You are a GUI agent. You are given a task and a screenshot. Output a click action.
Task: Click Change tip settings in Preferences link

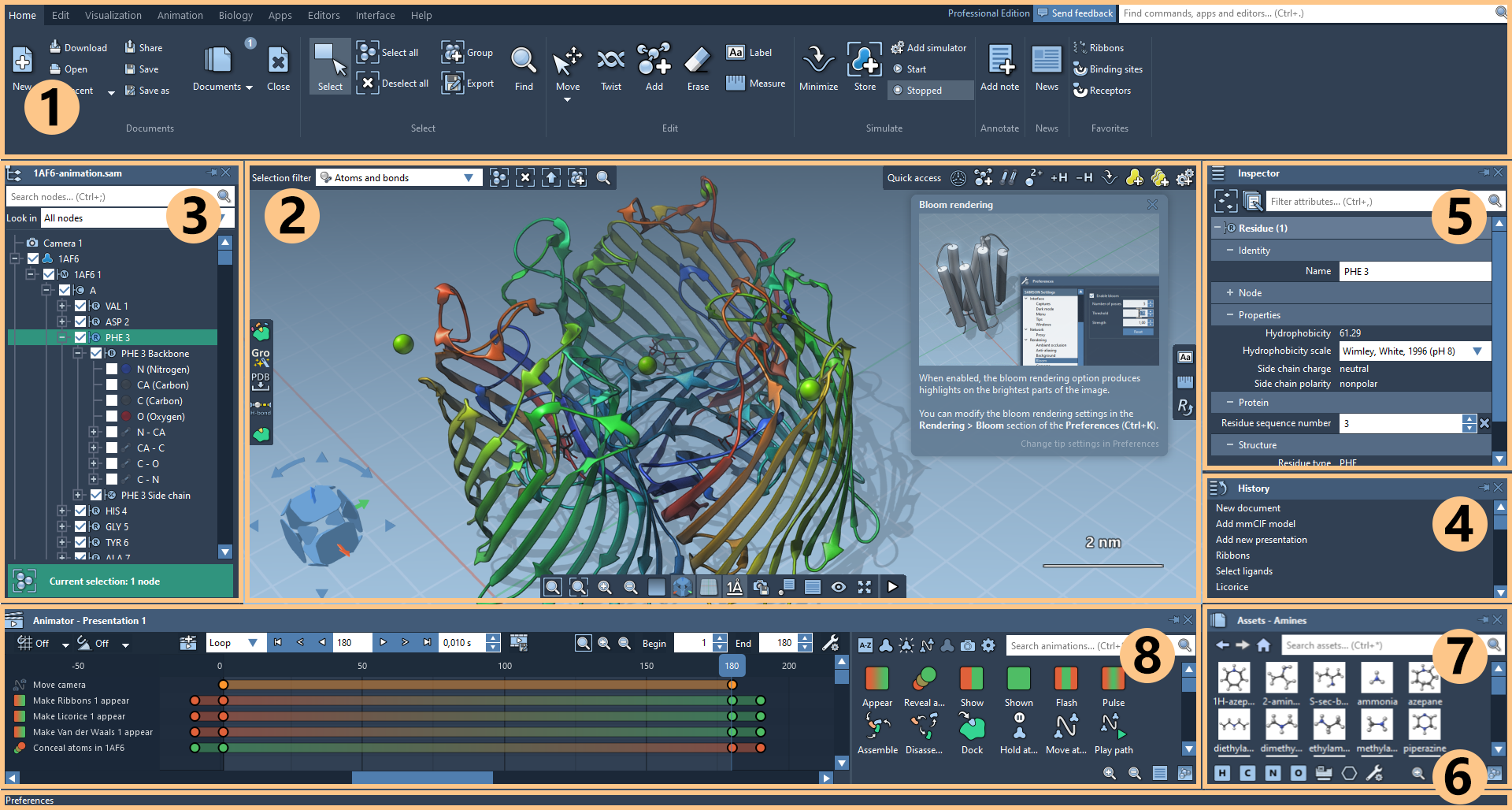click(x=1089, y=444)
